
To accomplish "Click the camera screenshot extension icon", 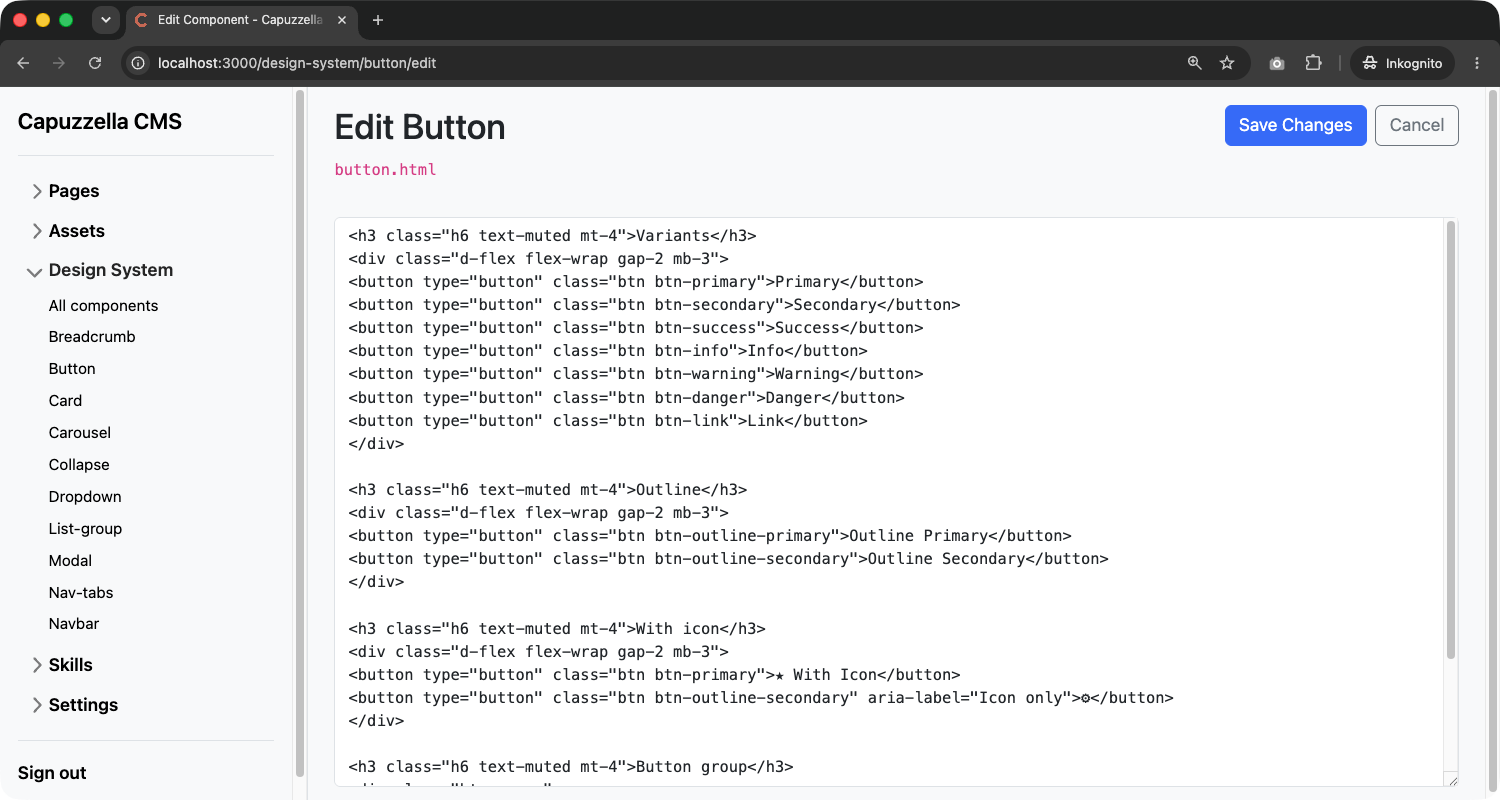I will 1277,63.
